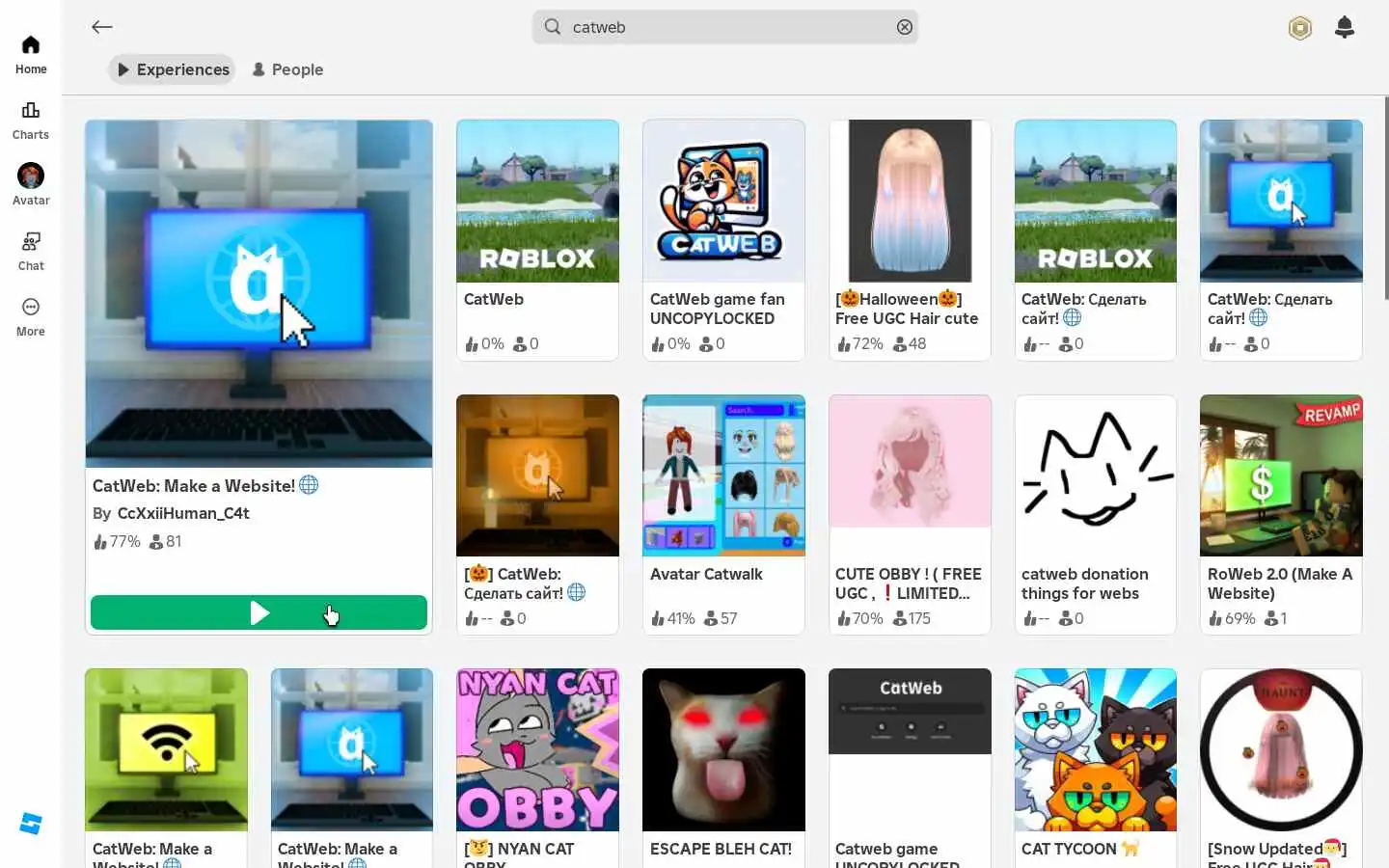Click the vertical page scrollbar
This screenshot has width=1389, height=868.
[x=1385, y=198]
